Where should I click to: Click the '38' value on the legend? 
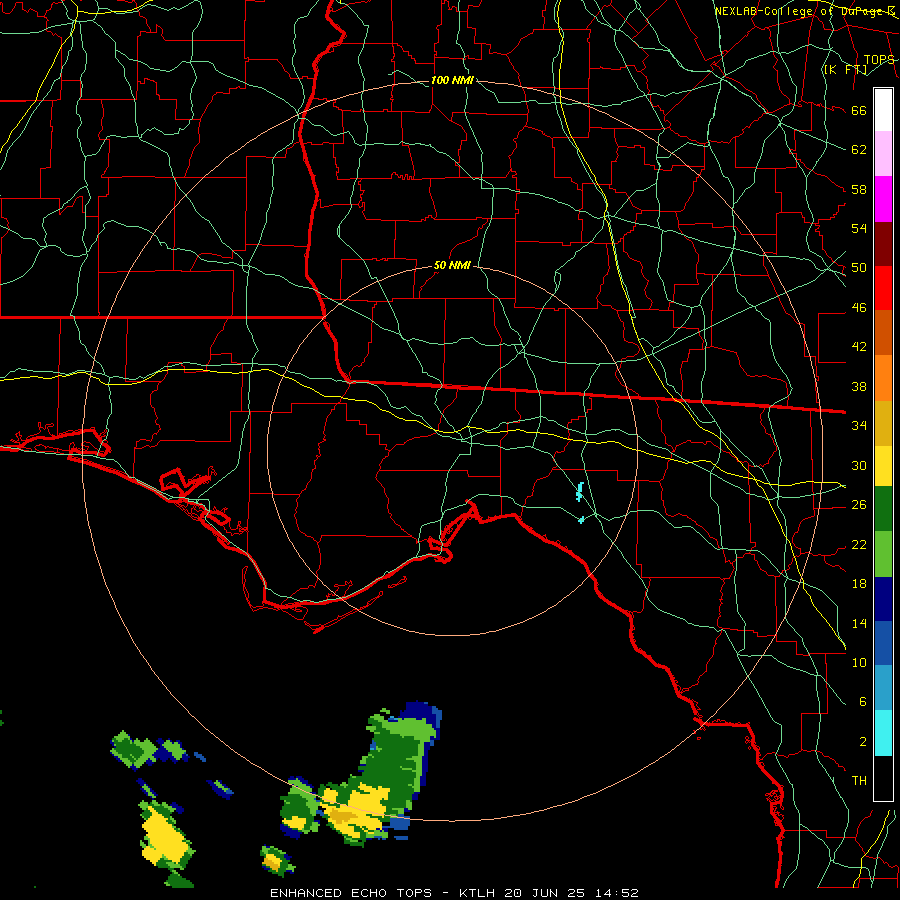click(x=859, y=386)
